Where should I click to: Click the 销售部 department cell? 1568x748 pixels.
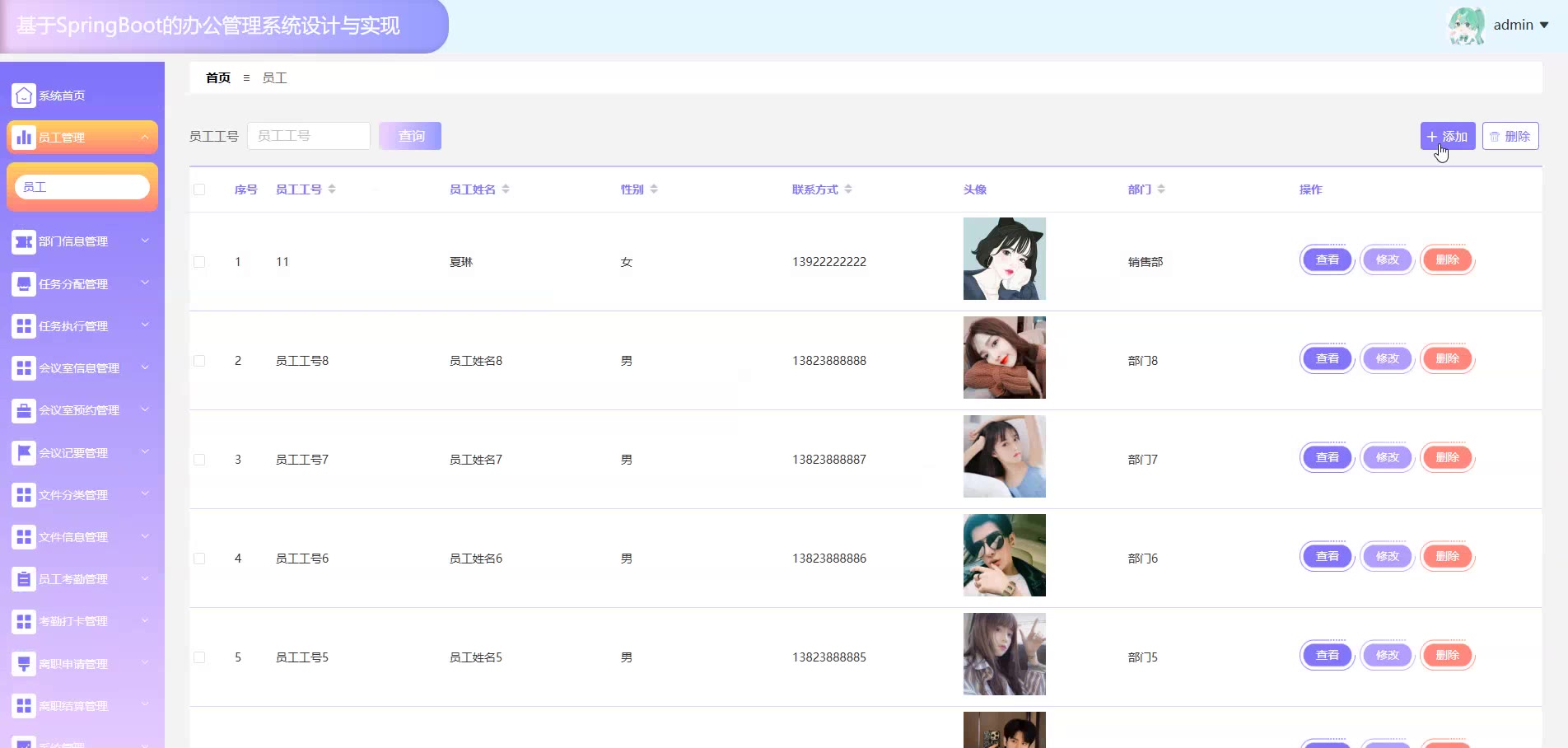click(1146, 262)
